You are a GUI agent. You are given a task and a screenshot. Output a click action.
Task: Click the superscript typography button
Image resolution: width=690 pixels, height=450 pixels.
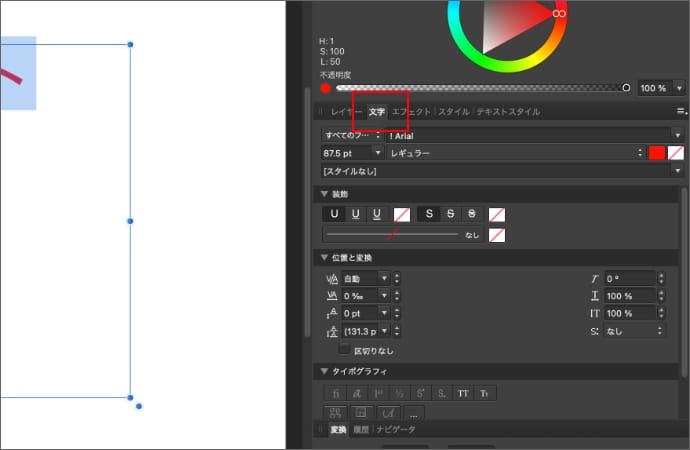pyautogui.click(x=420, y=393)
